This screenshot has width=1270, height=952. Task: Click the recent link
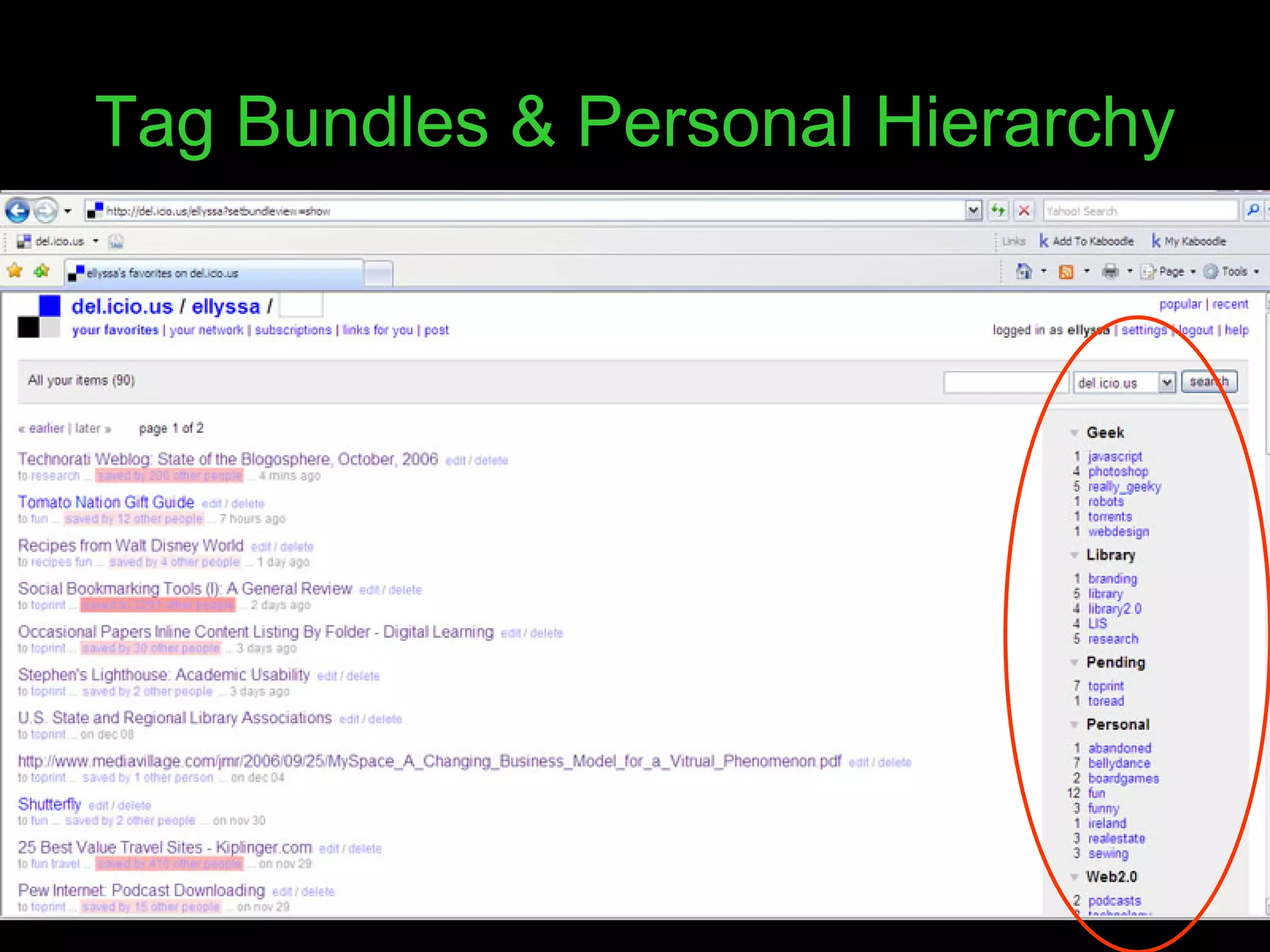[x=1230, y=304]
